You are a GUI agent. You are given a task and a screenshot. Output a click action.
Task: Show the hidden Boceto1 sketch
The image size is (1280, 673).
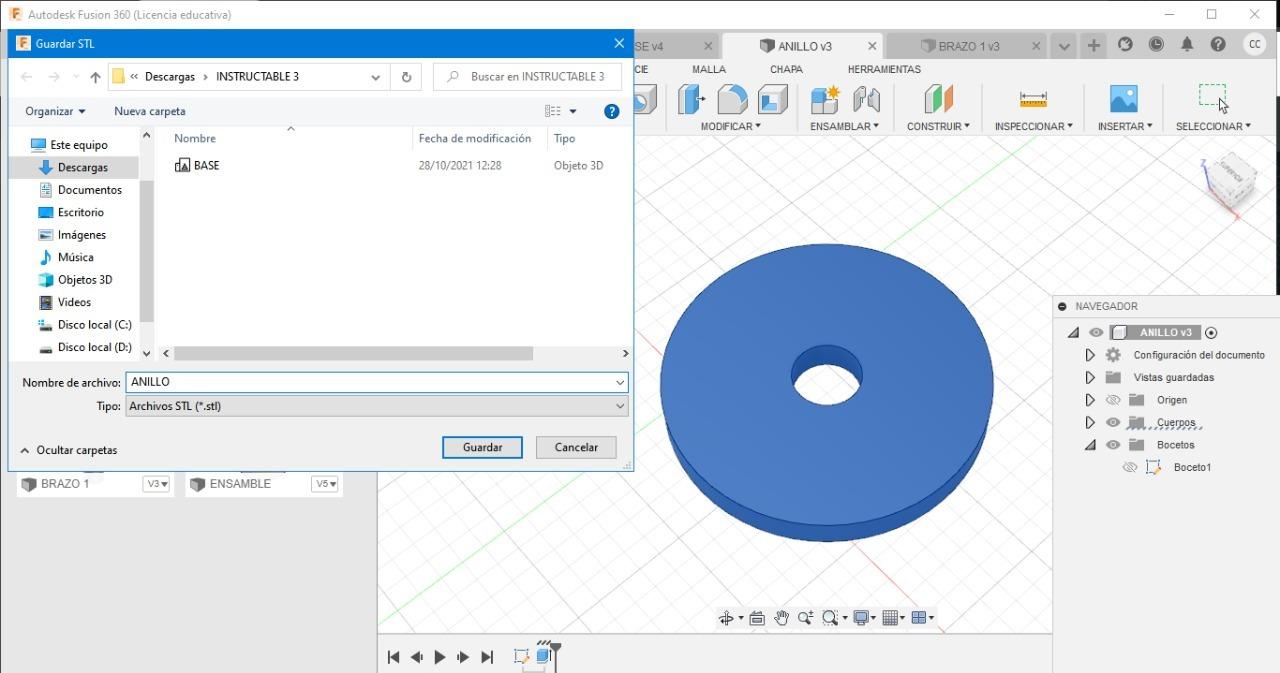coord(1130,467)
